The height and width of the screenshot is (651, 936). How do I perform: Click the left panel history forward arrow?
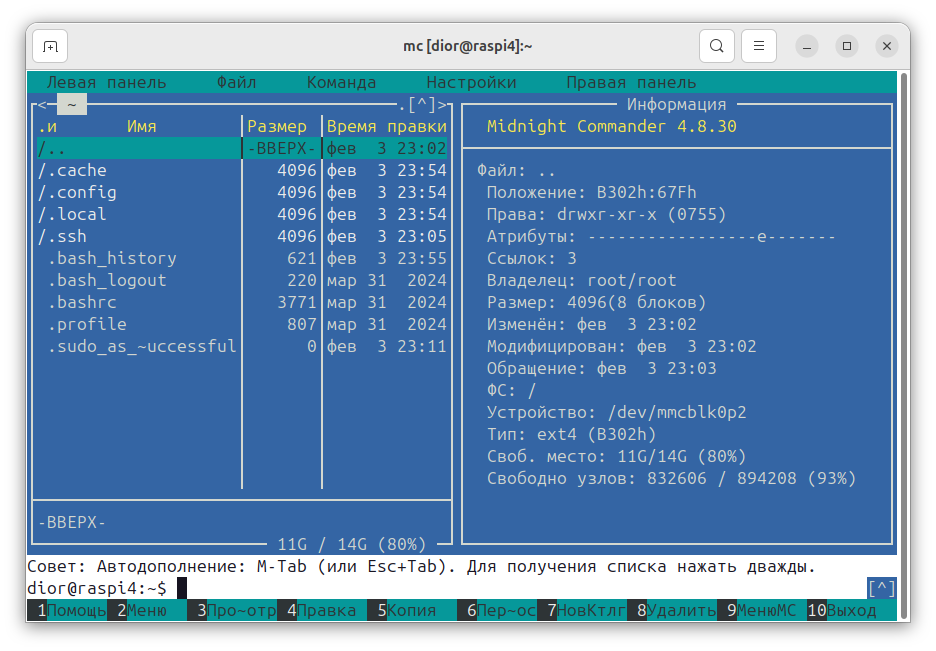pyautogui.click(x=442, y=105)
